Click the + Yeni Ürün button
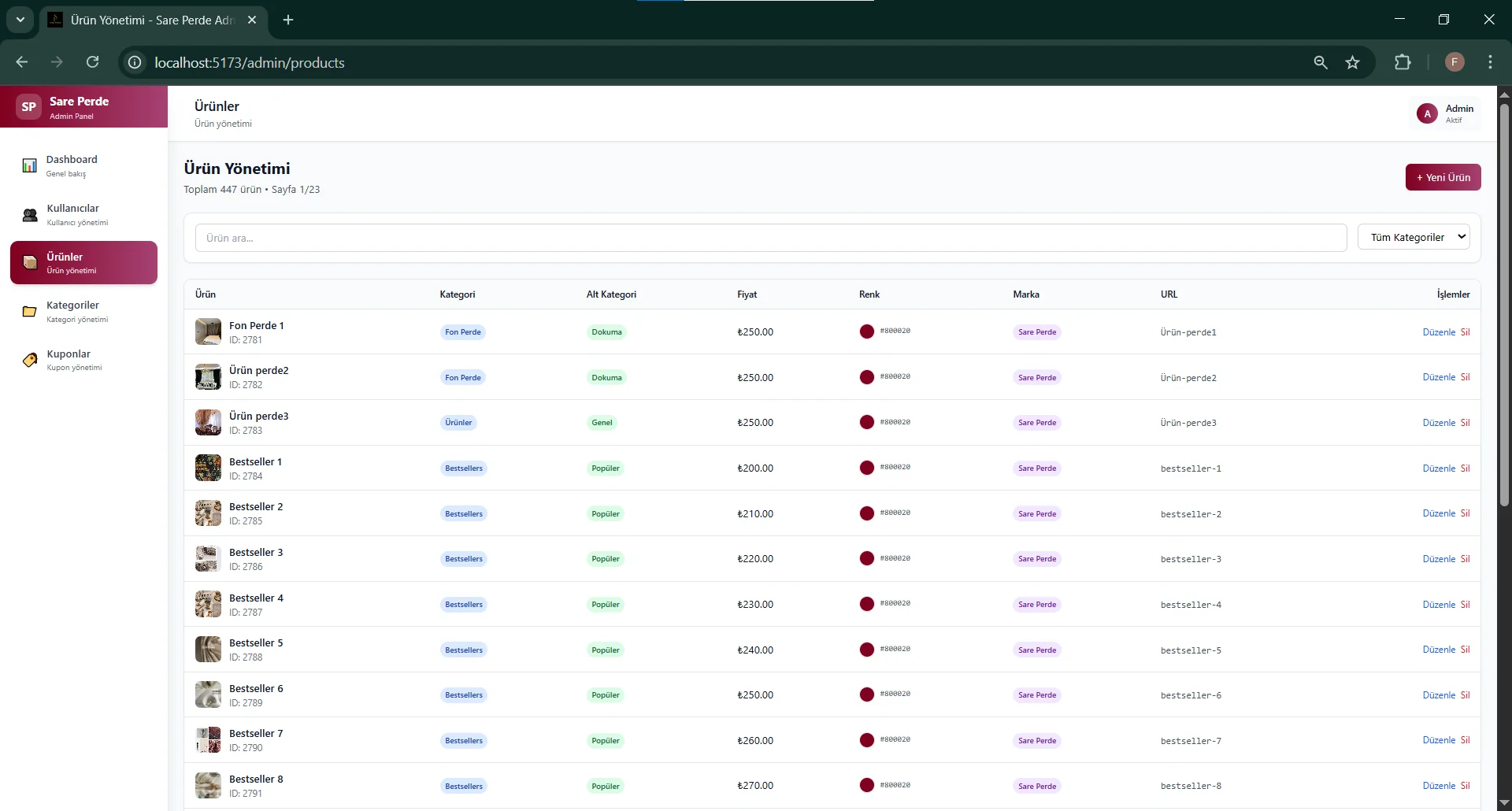This screenshot has height=811, width=1512. (1443, 177)
